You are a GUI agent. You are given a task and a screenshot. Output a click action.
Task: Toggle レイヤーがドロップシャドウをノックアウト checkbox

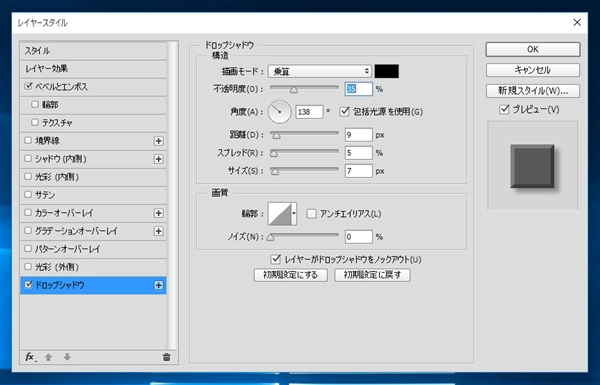(x=276, y=259)
